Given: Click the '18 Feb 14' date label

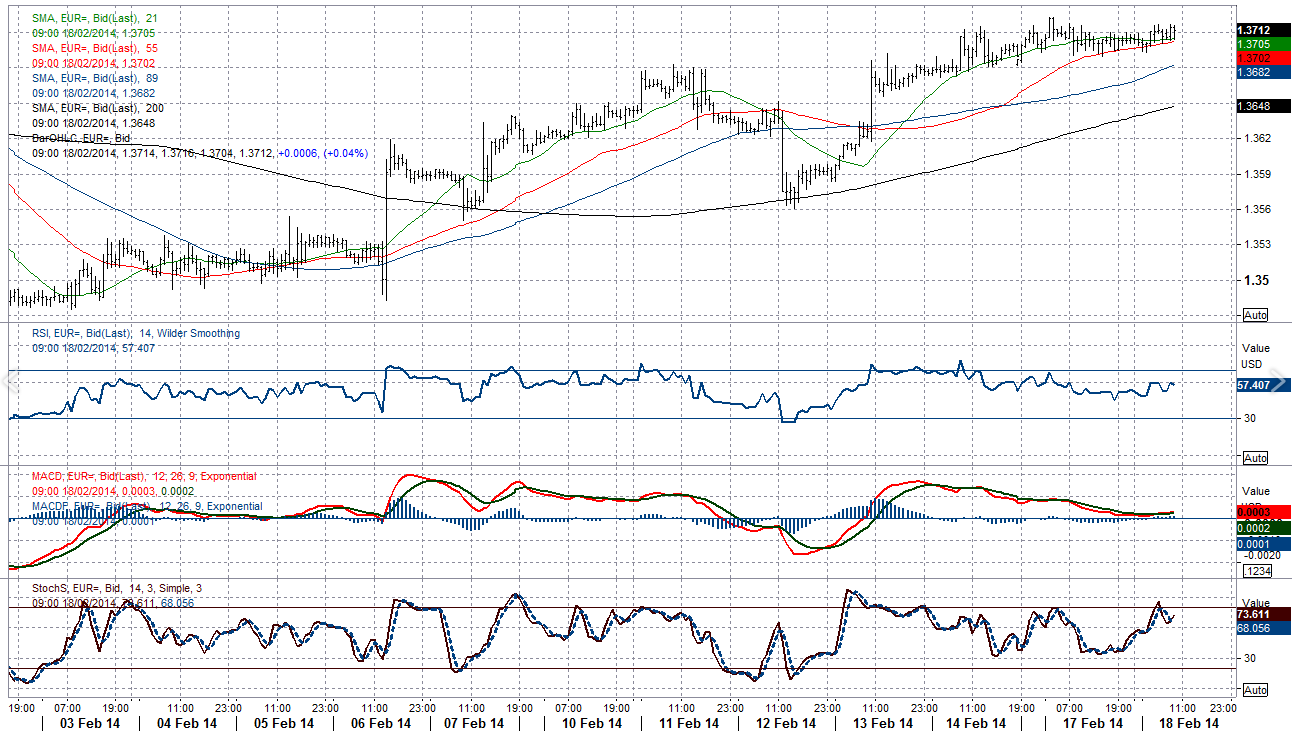Looking at the screenshot, I should (x=1189, y=723).
